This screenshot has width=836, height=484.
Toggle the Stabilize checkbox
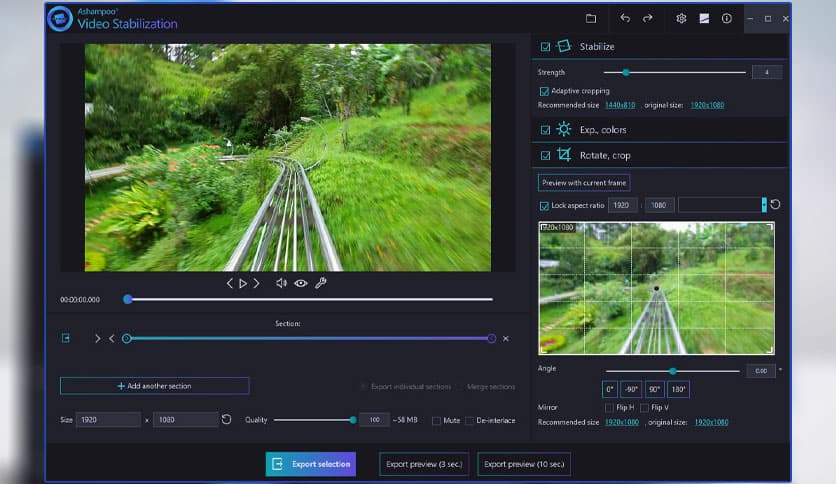tap(545, 47)
